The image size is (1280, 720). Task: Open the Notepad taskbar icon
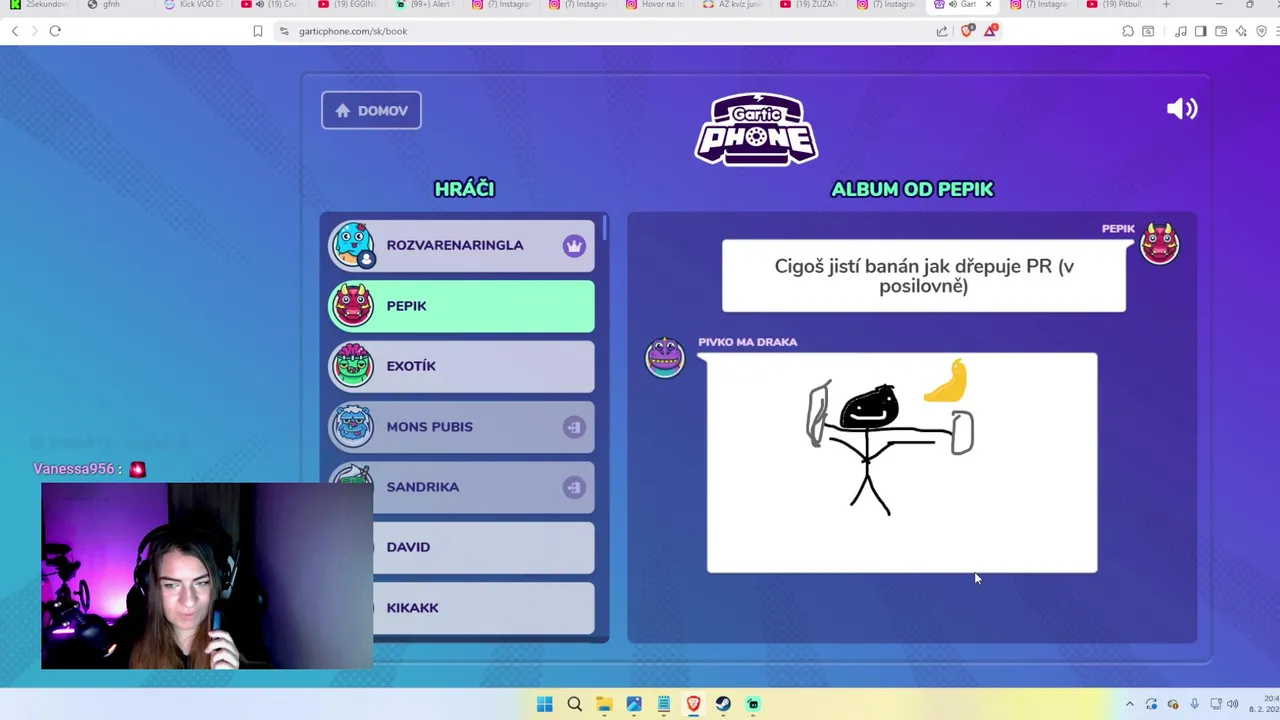(x=663, y=704)
